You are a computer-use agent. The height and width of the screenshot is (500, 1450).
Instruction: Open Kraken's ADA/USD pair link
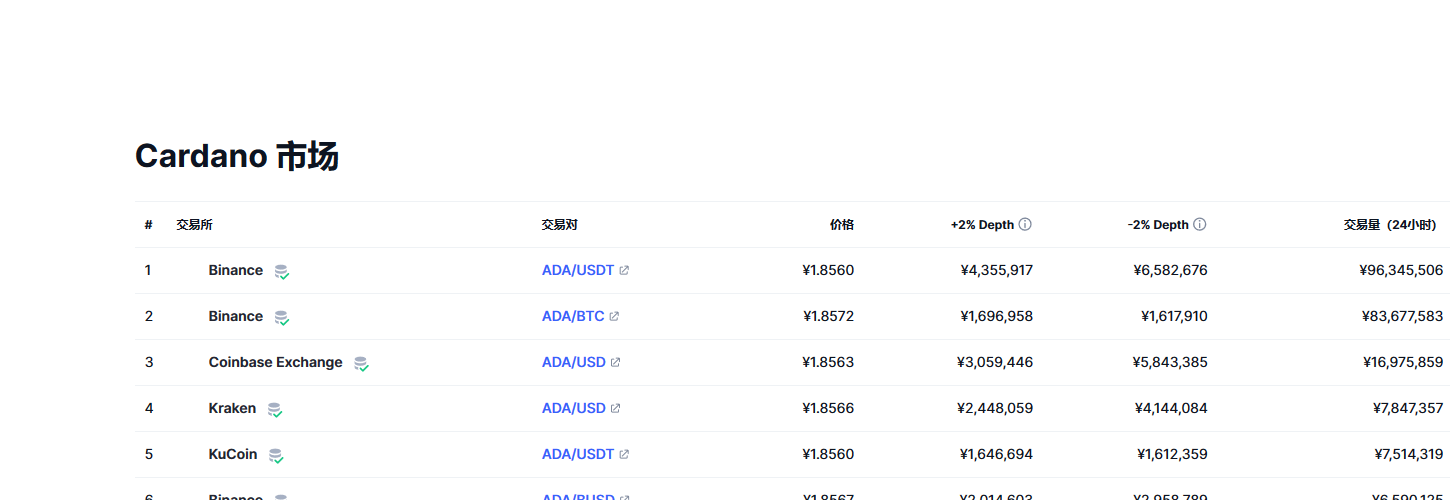[573, 409]
